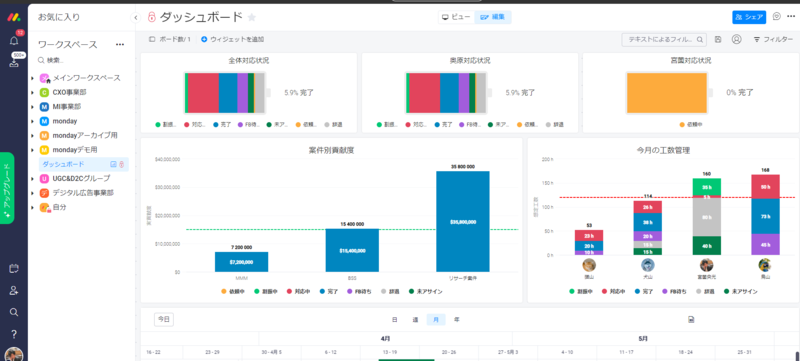Click the 案件別貢献度 widget title
This screenshot has width=800, height=361.
tap(331, 150)
